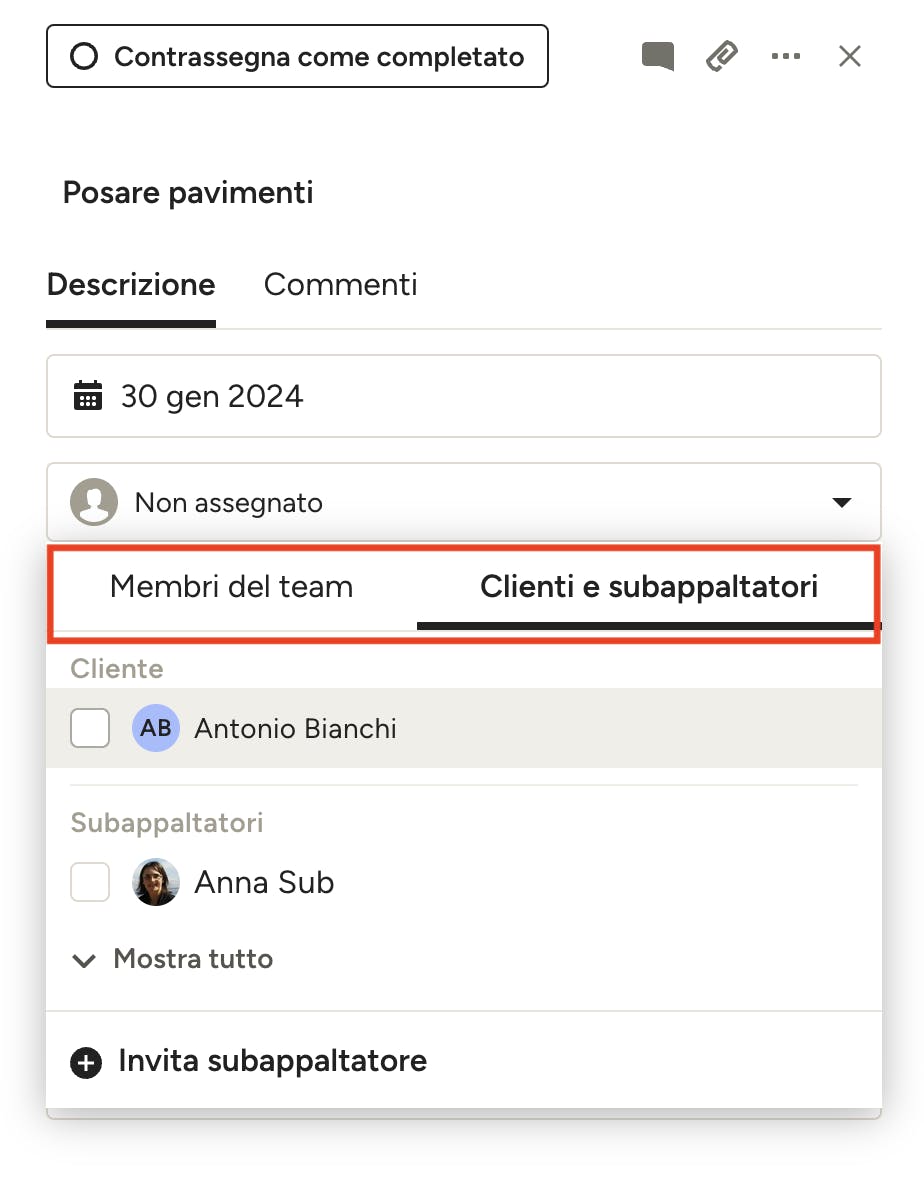Viewport: 924px width, 1184px height.
Task: Expand the Non assegnato dropdown arrow
Action: click(842, 502)
